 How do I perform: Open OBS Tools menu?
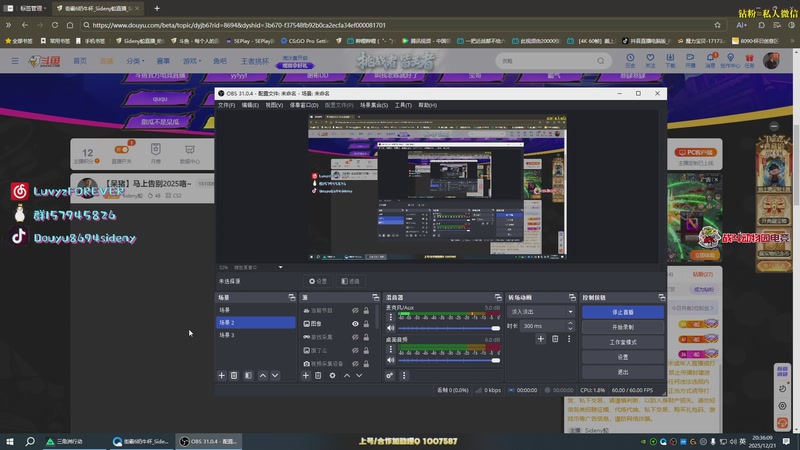pyautogui.click(x=403, y=105)
